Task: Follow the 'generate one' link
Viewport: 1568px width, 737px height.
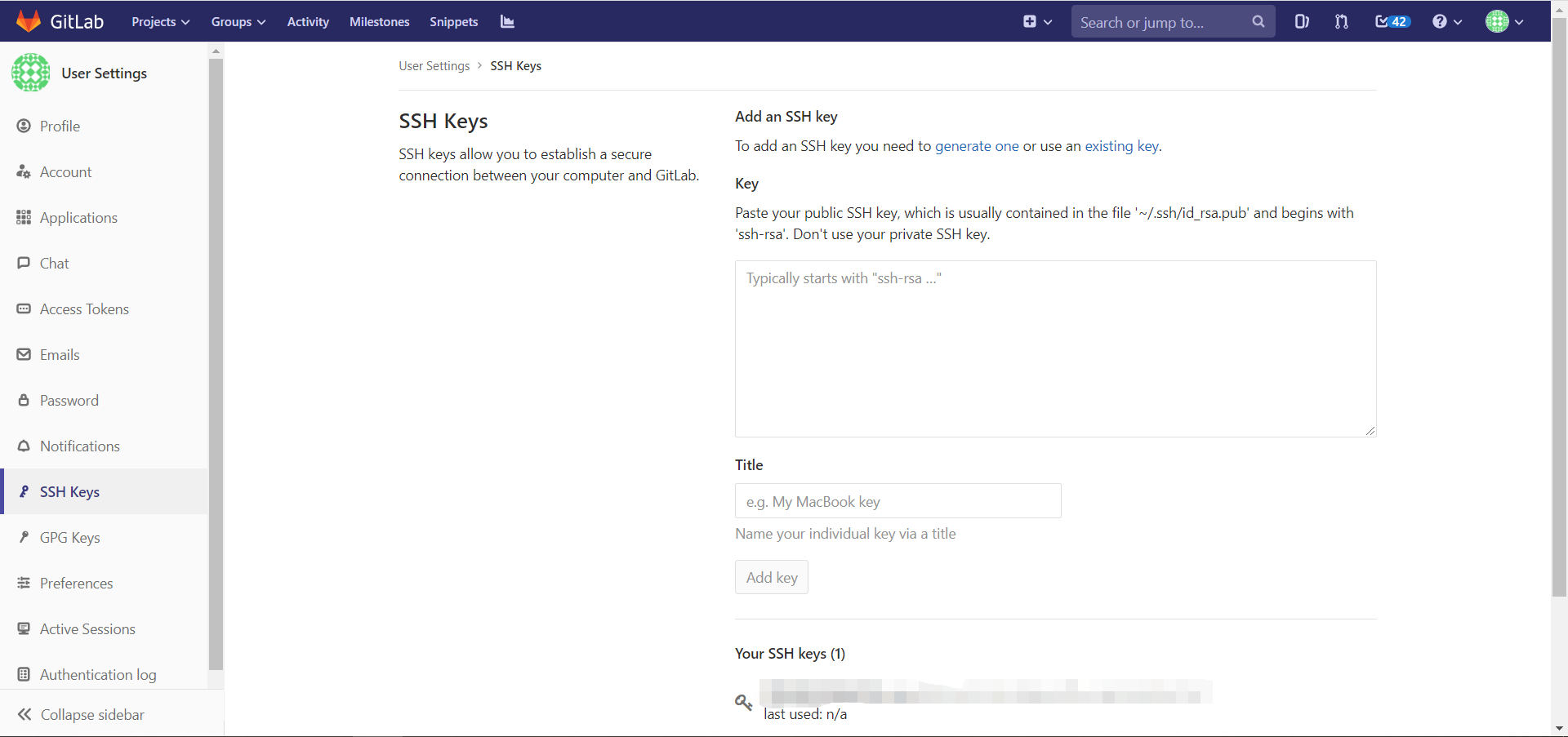Action: pyautogui.click(x=977, y=145)
